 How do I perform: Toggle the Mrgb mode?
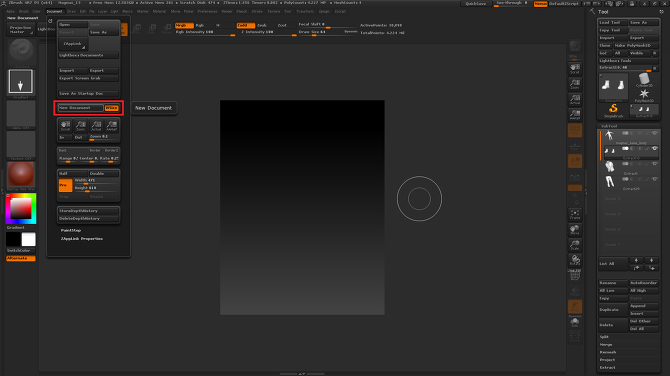pos(184,26)
